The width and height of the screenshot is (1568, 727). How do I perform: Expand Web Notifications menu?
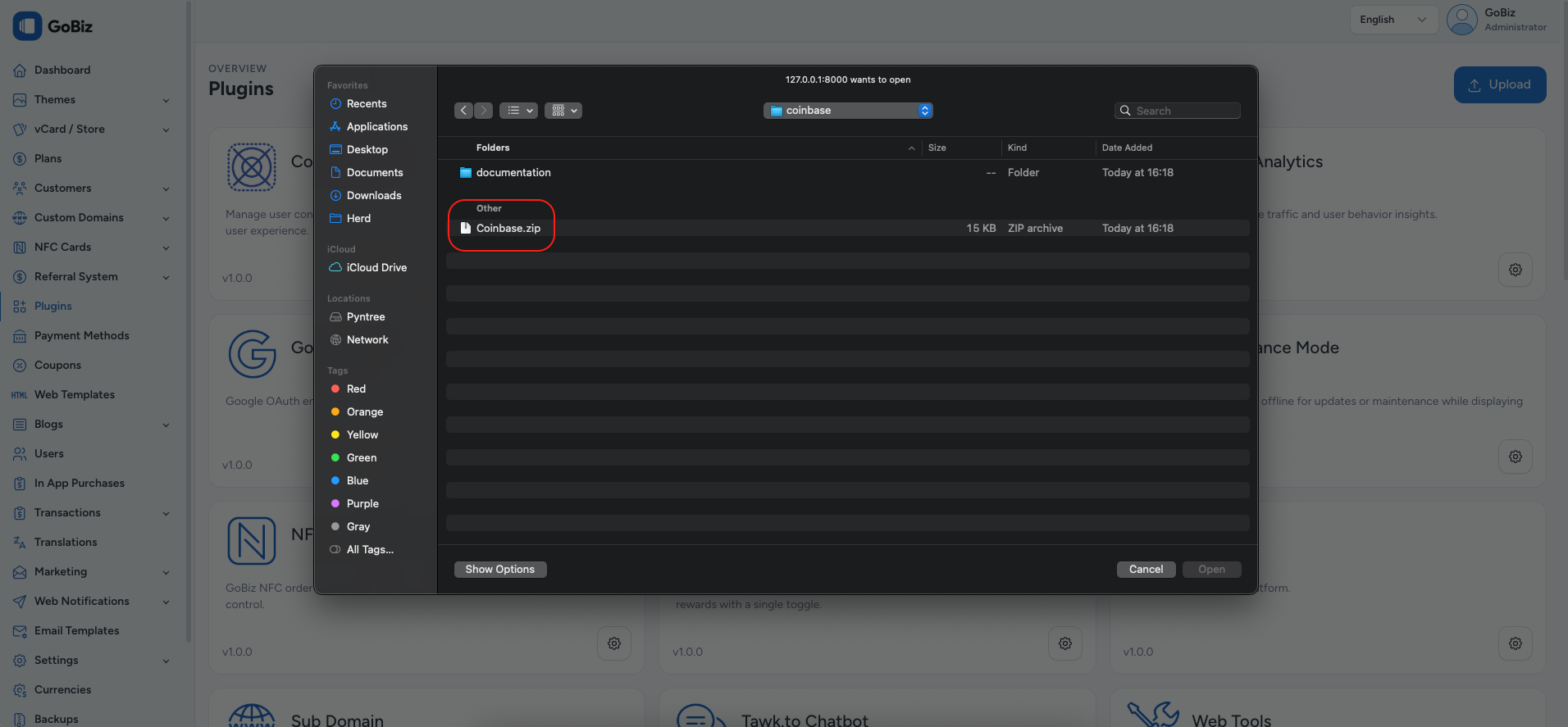coord(92,602)
